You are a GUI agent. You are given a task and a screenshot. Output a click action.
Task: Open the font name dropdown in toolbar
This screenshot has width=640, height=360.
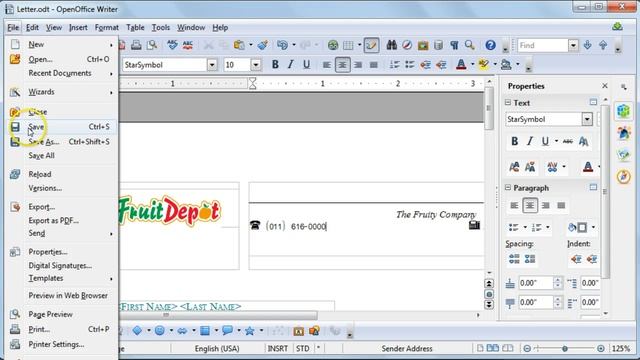coord(212,64)
